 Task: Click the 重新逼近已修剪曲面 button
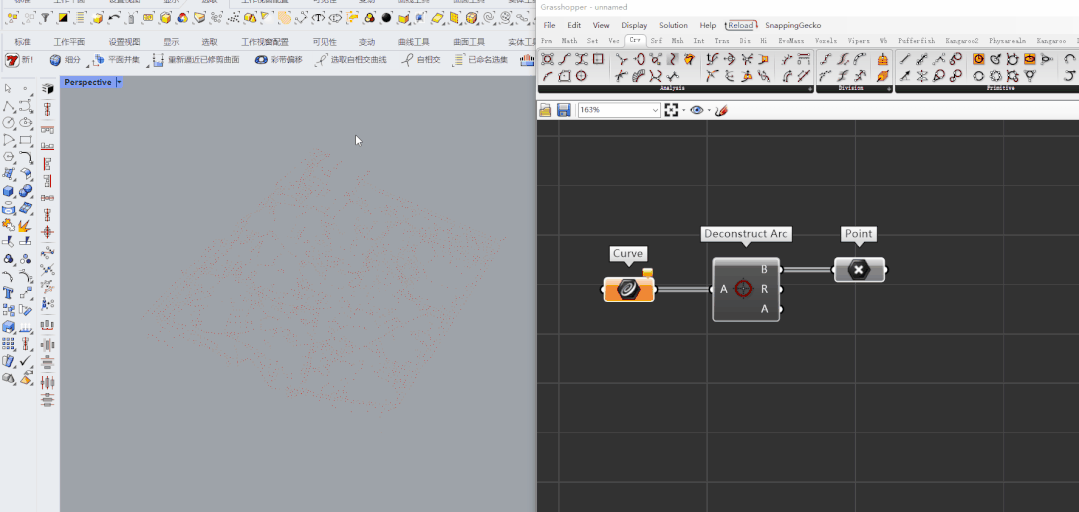pos(197,60)
